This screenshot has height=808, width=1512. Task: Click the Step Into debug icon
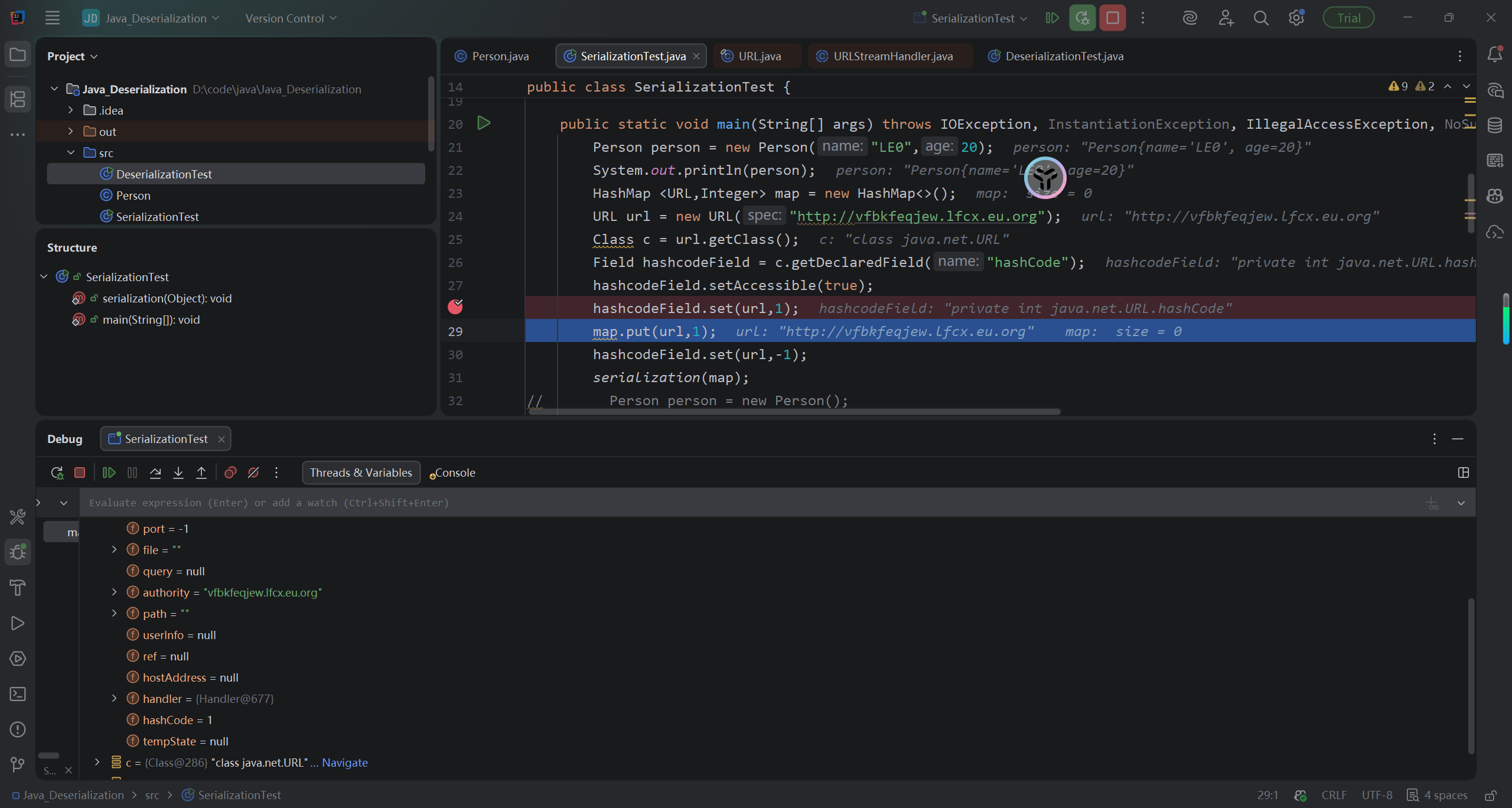[178, 473]
